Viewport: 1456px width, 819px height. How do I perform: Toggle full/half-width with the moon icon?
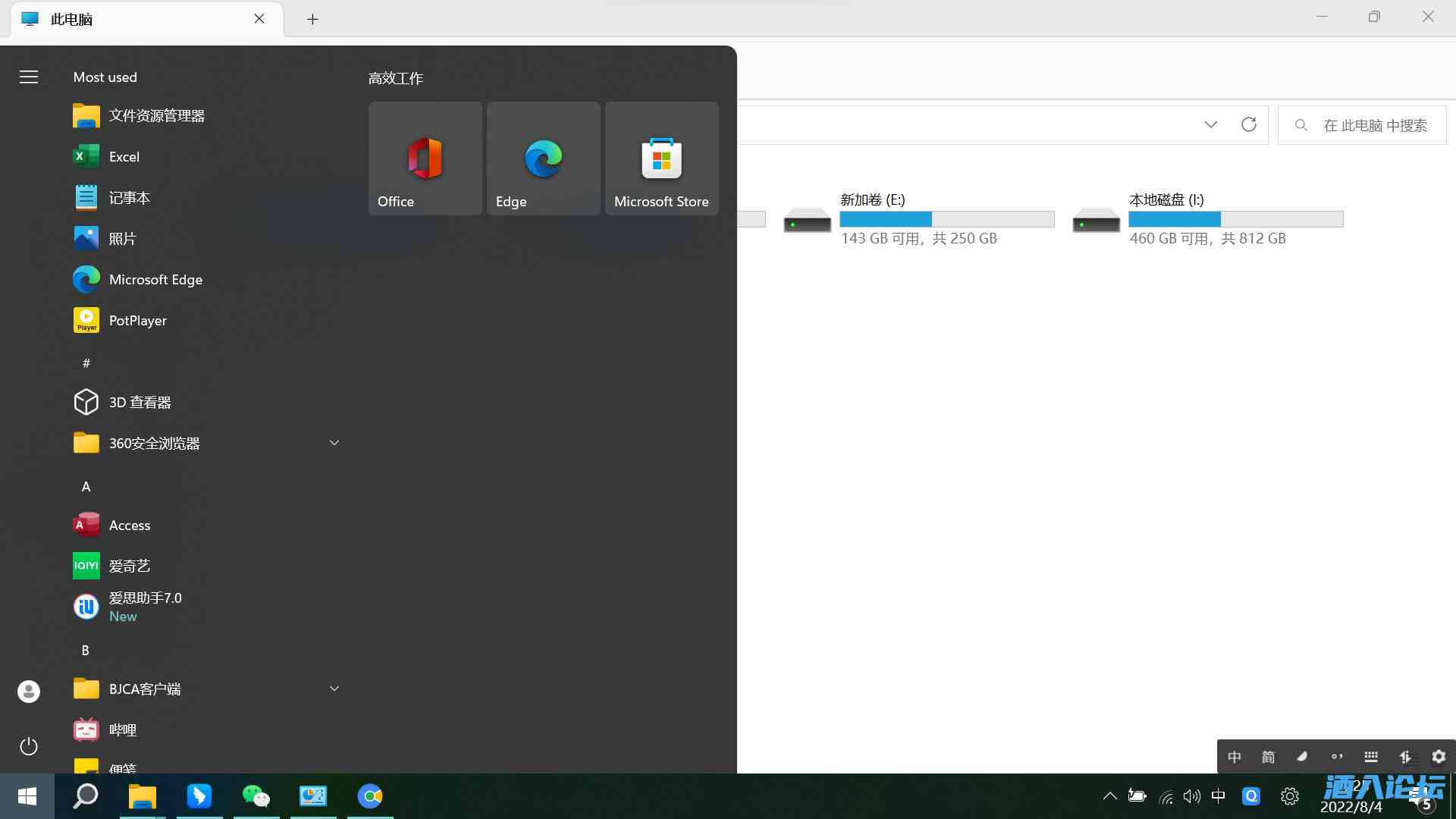point(1302,756)
